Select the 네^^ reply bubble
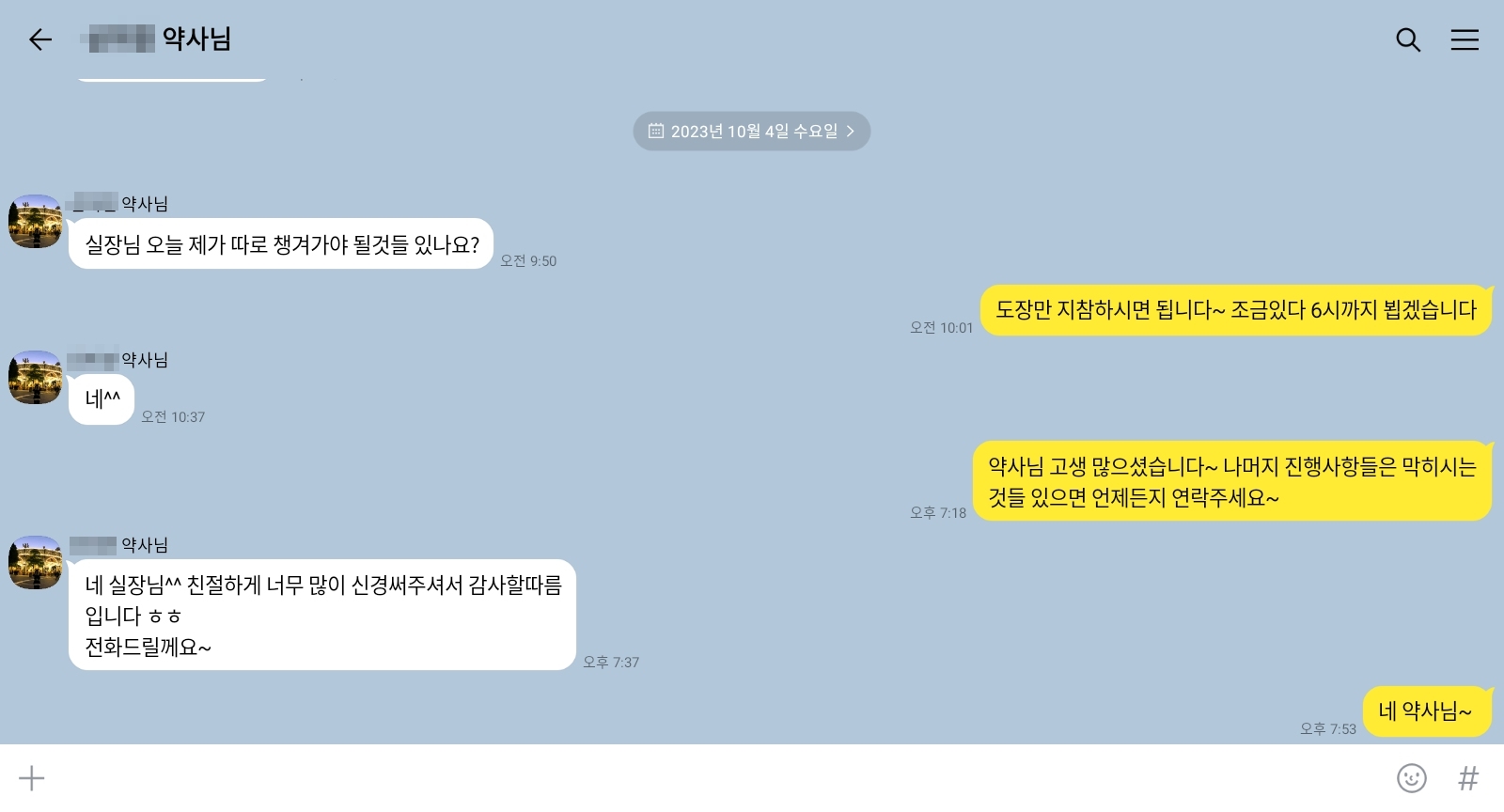Image resolution: width=1504 pixels, height=812 pixels. click(x=102, y=399)
